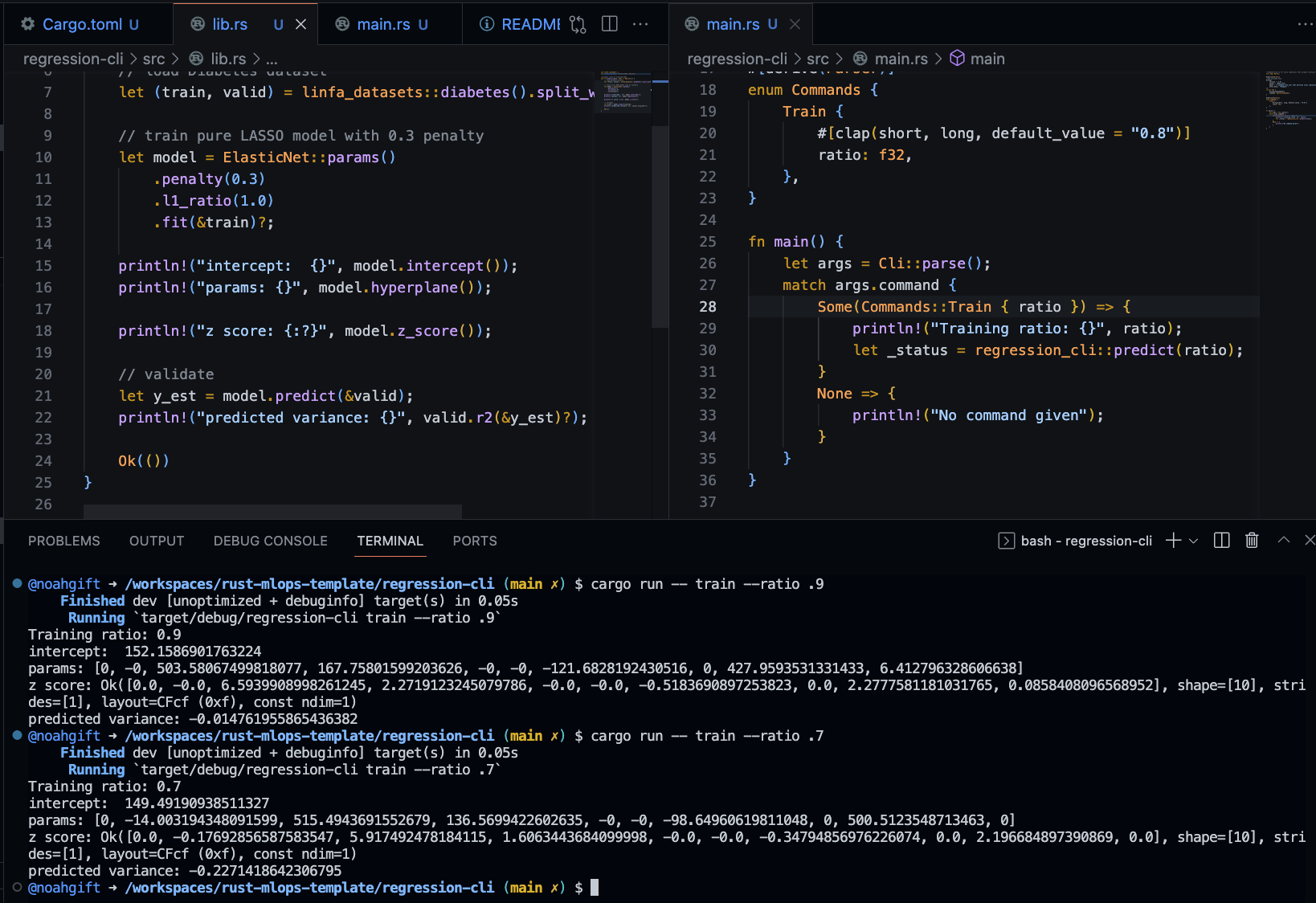
Task: Kill terminal with trash icon
Action: click(1252, 541)
